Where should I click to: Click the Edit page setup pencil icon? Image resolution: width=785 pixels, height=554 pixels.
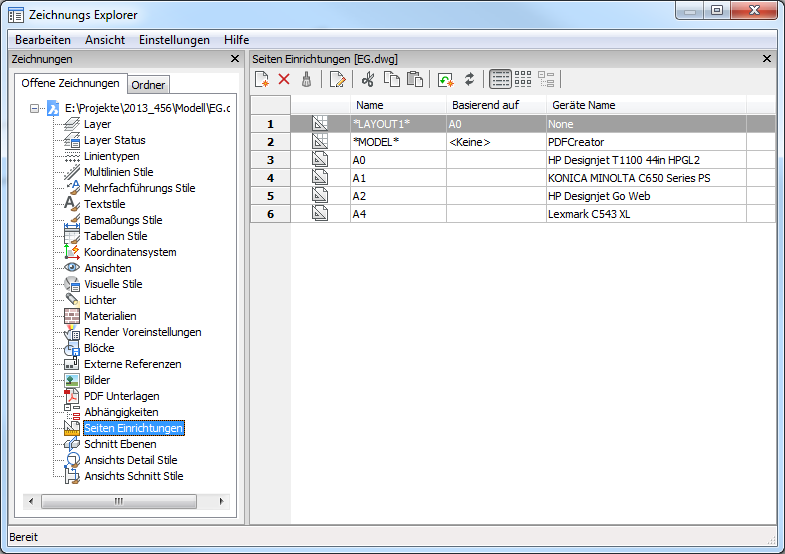point(338,79)
